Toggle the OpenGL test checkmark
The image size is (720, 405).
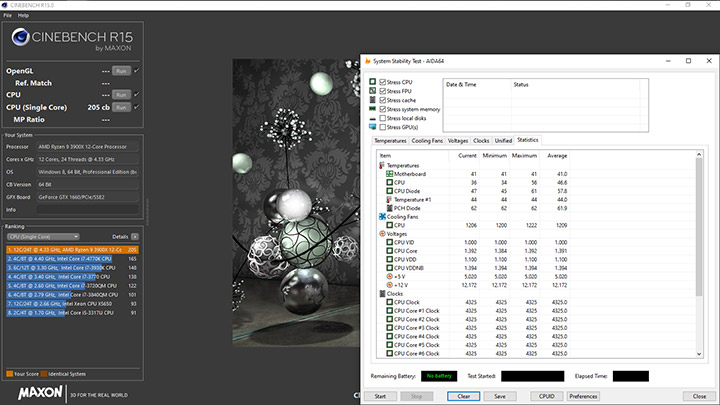click(x=137, y=70)
